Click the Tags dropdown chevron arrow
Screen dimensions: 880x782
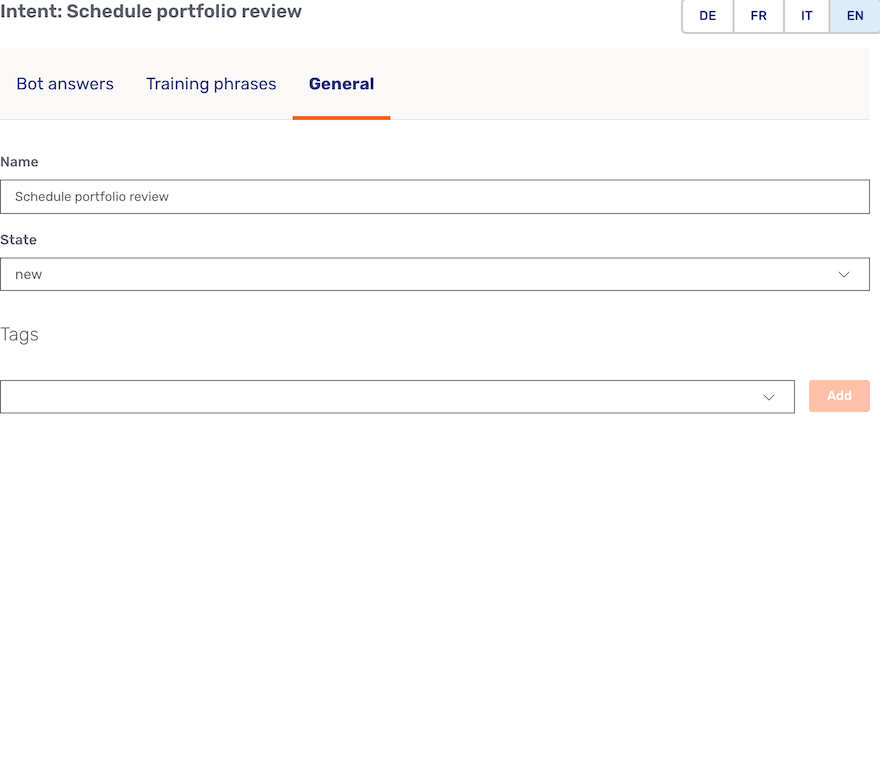point(769,397)
